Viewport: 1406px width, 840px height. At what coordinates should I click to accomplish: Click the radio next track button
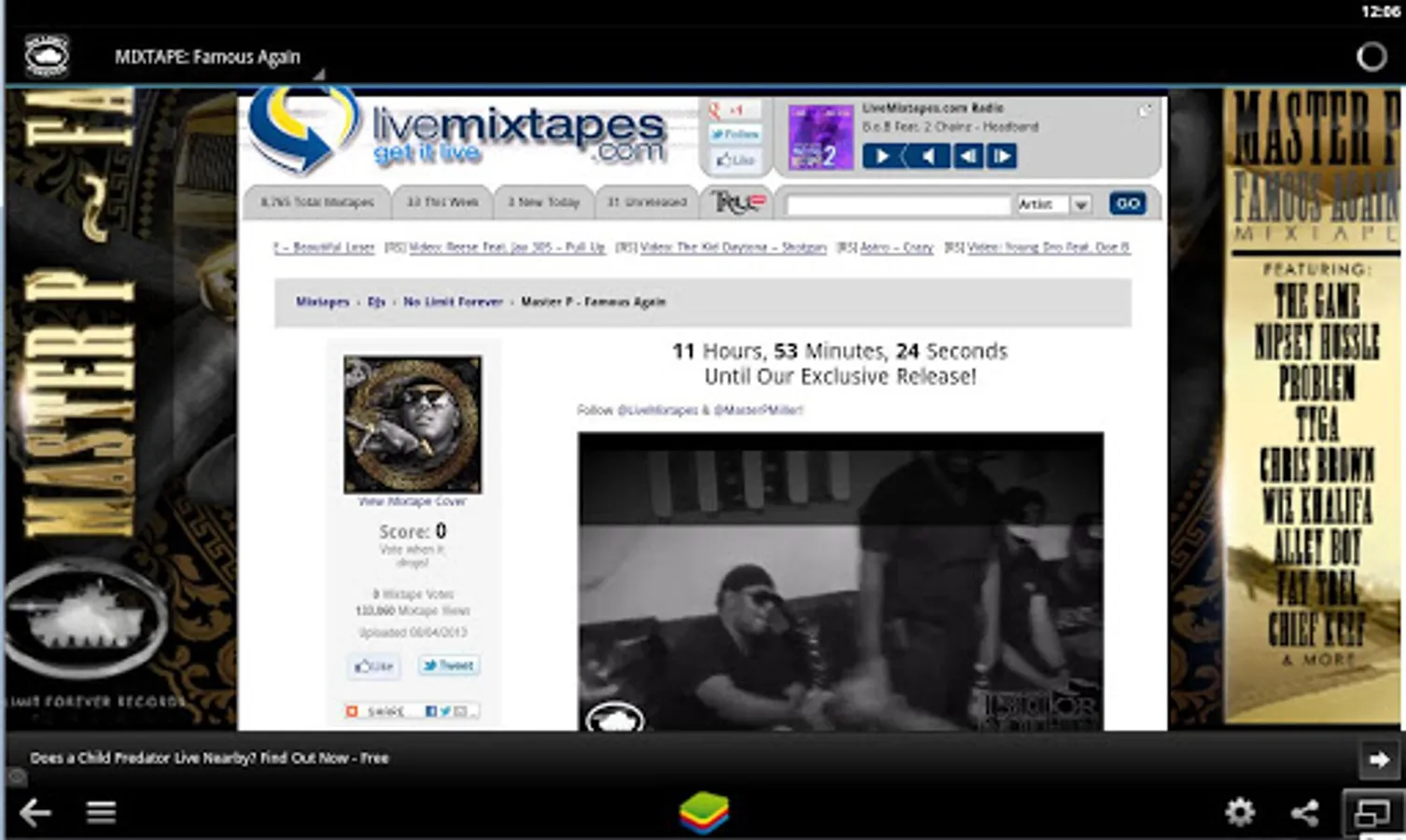pos(1002,156)
